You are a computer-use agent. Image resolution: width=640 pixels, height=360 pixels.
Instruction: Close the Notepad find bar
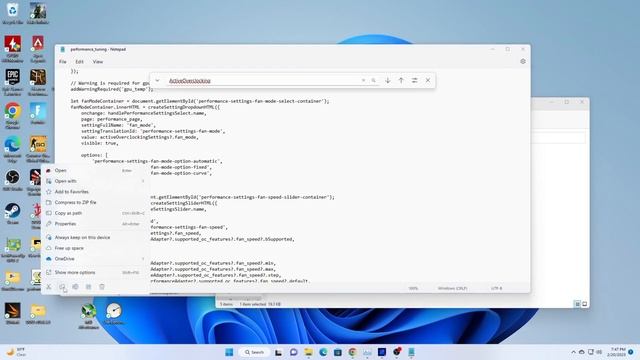click(x=428, y=80)
